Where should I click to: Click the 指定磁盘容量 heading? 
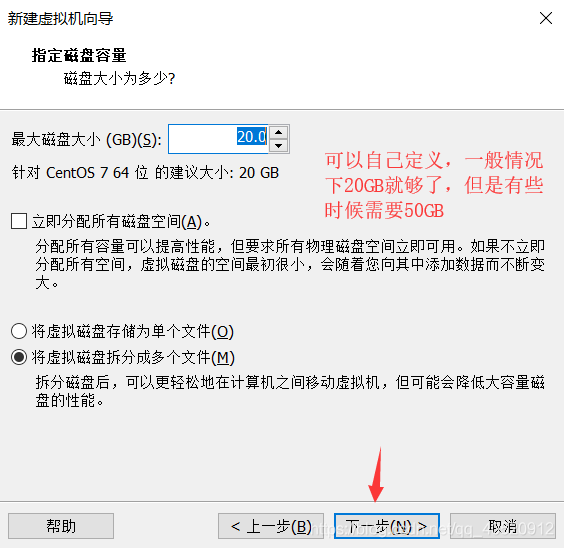click(79, 55)
